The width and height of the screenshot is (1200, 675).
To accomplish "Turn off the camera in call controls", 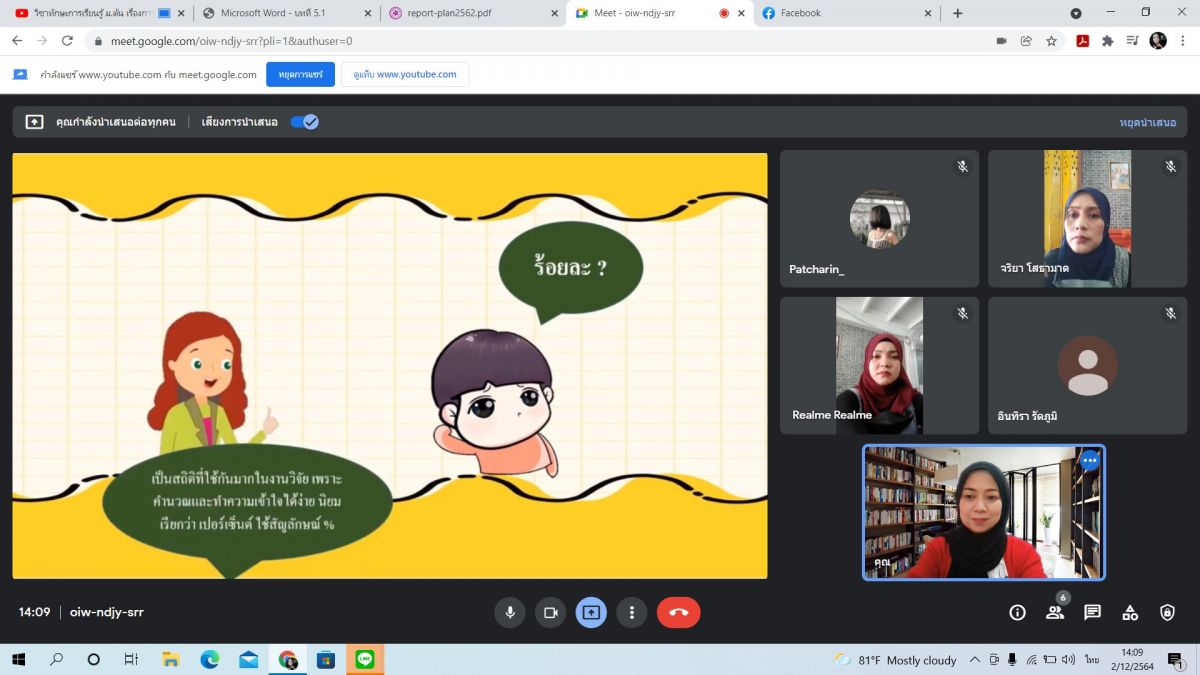I will point(549,612).
